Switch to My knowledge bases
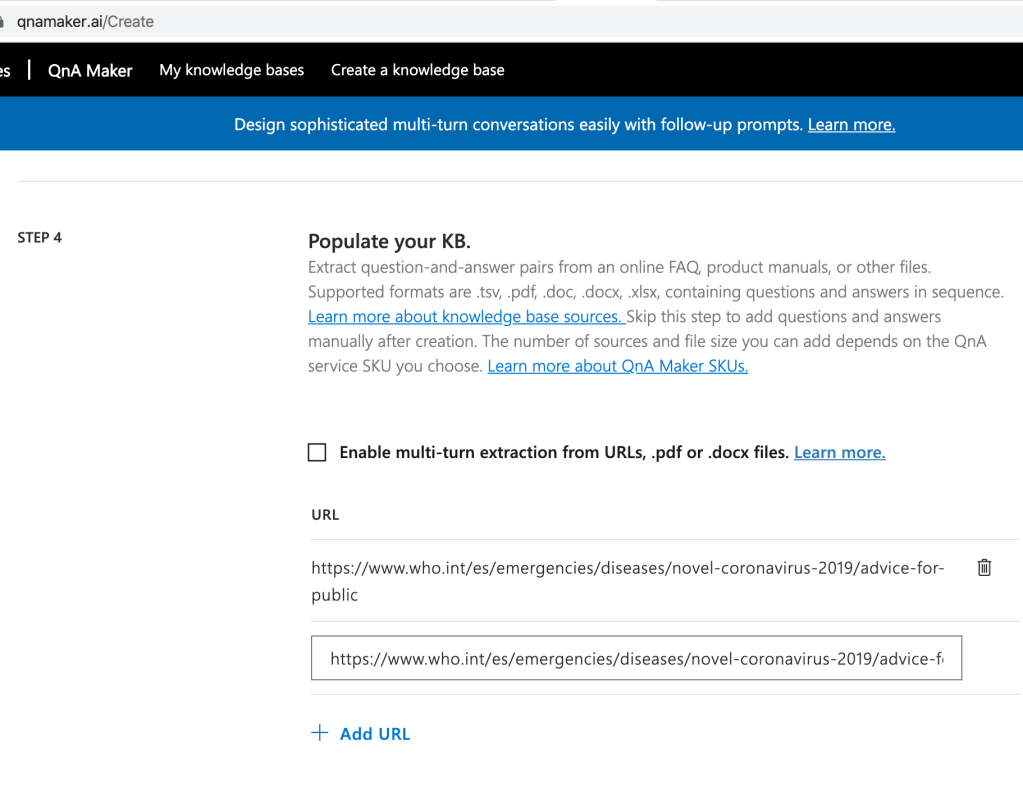This screenshot has height=787, width=1023. [231, 70]
